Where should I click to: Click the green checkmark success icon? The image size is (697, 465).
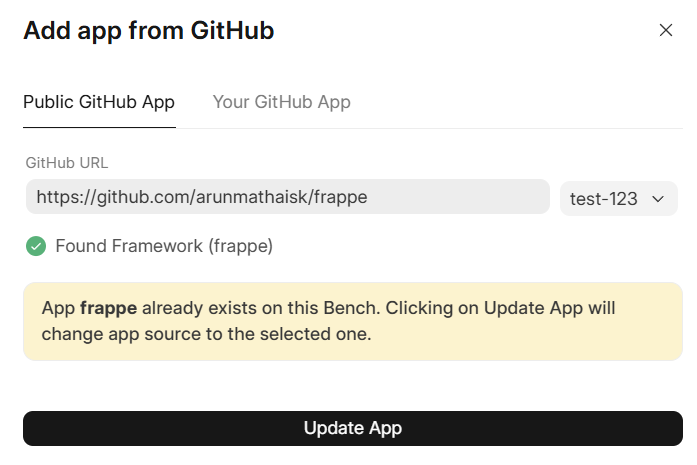pyautogui.click(x=36, y=245)
